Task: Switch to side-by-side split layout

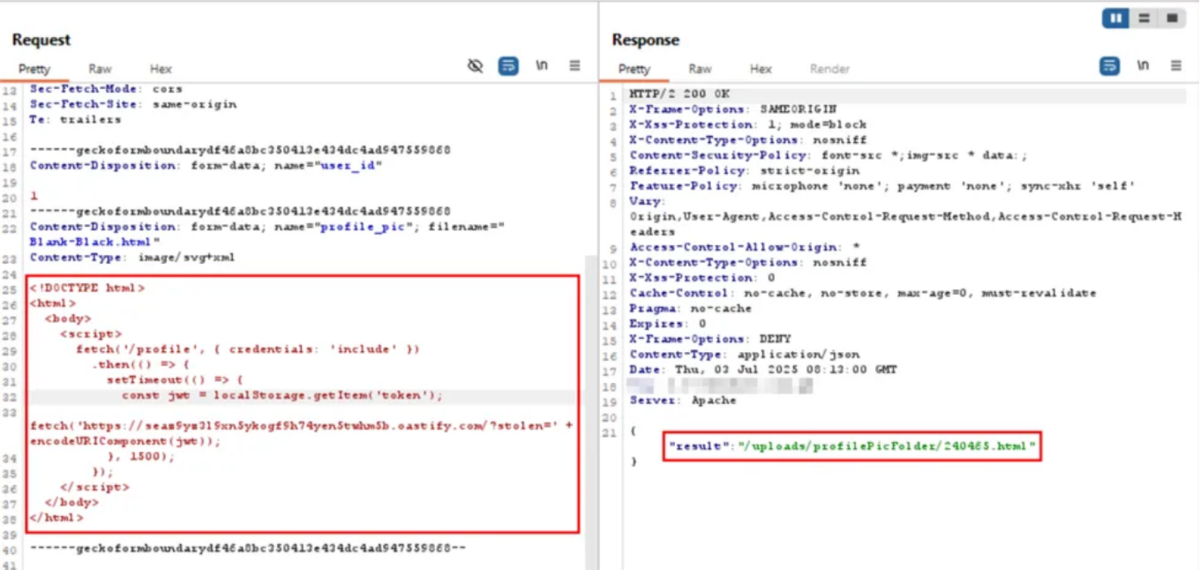Action: click(1116, 19)
